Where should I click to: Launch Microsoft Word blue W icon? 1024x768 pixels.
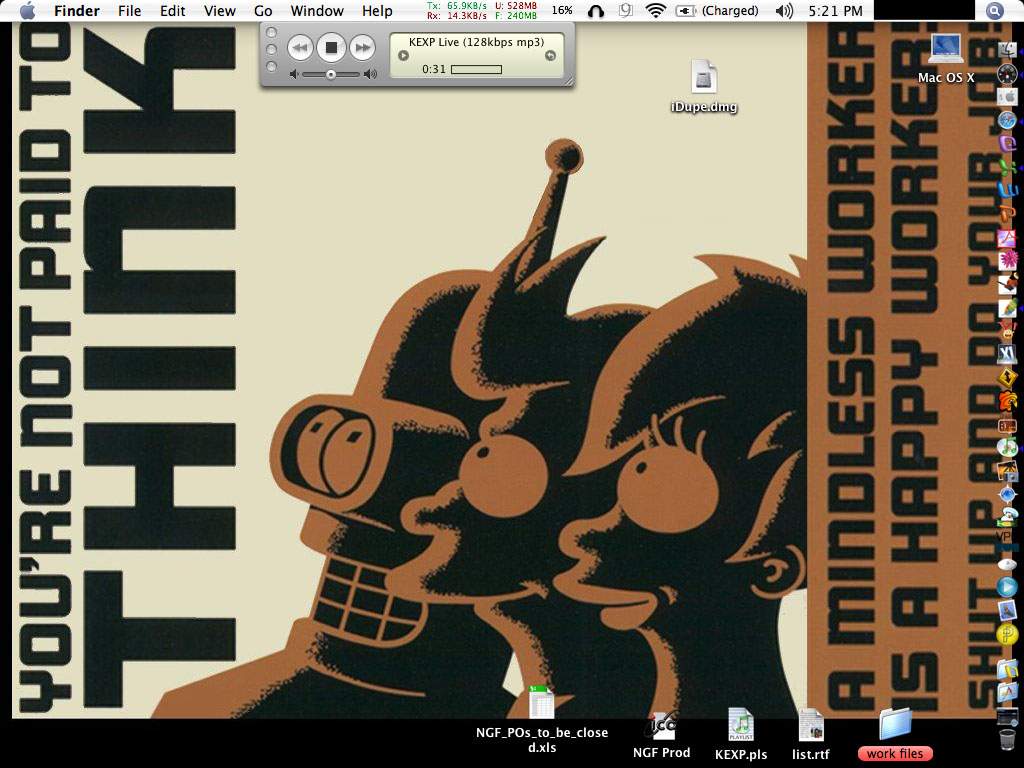pos(1008,191)
